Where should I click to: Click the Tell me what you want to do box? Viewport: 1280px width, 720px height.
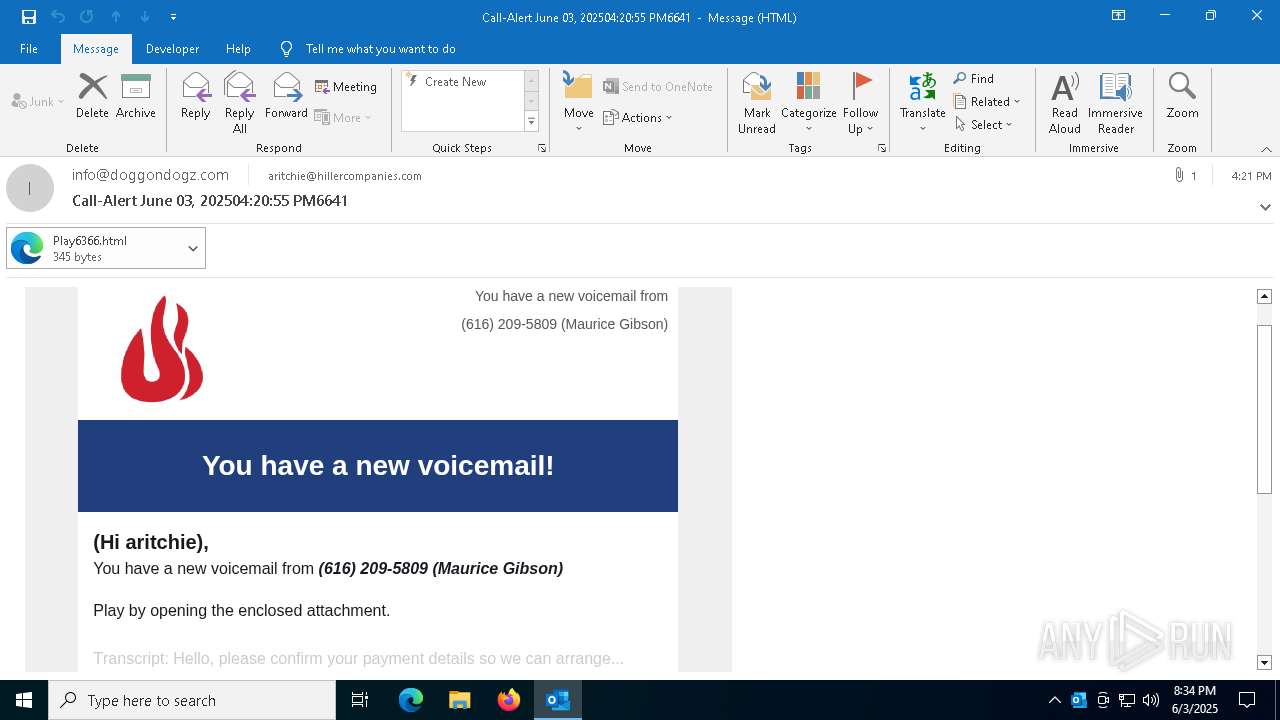pyautogui.click(x=380, y=49)
